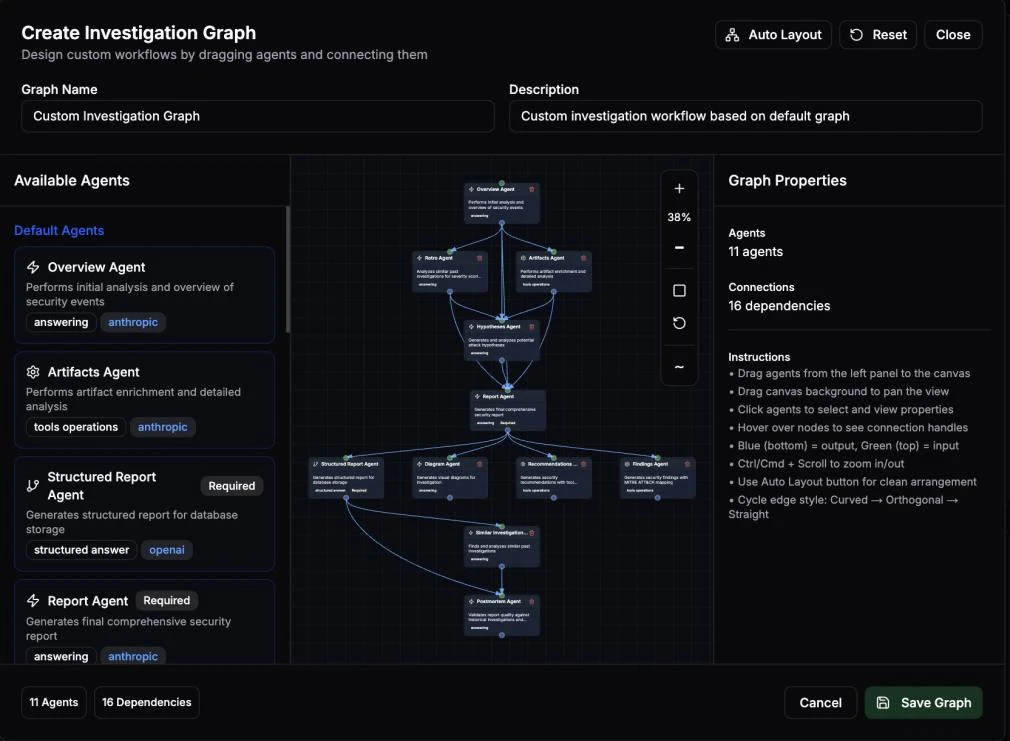Delete the Retro Agent node via trash icon
The image size is (1010, 741).
click(479, 258)
